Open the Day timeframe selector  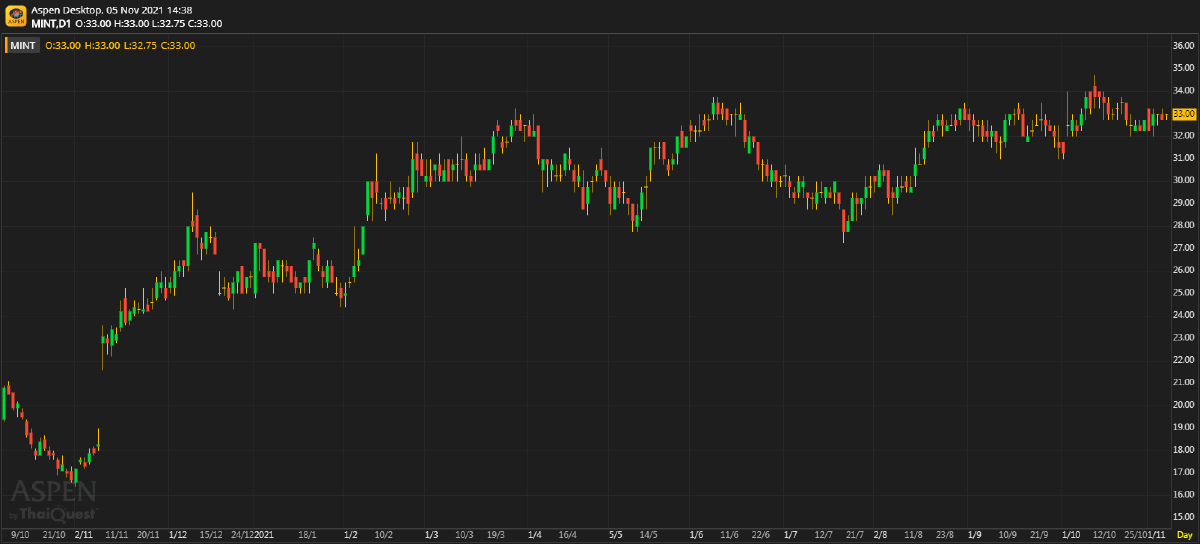1184,536
